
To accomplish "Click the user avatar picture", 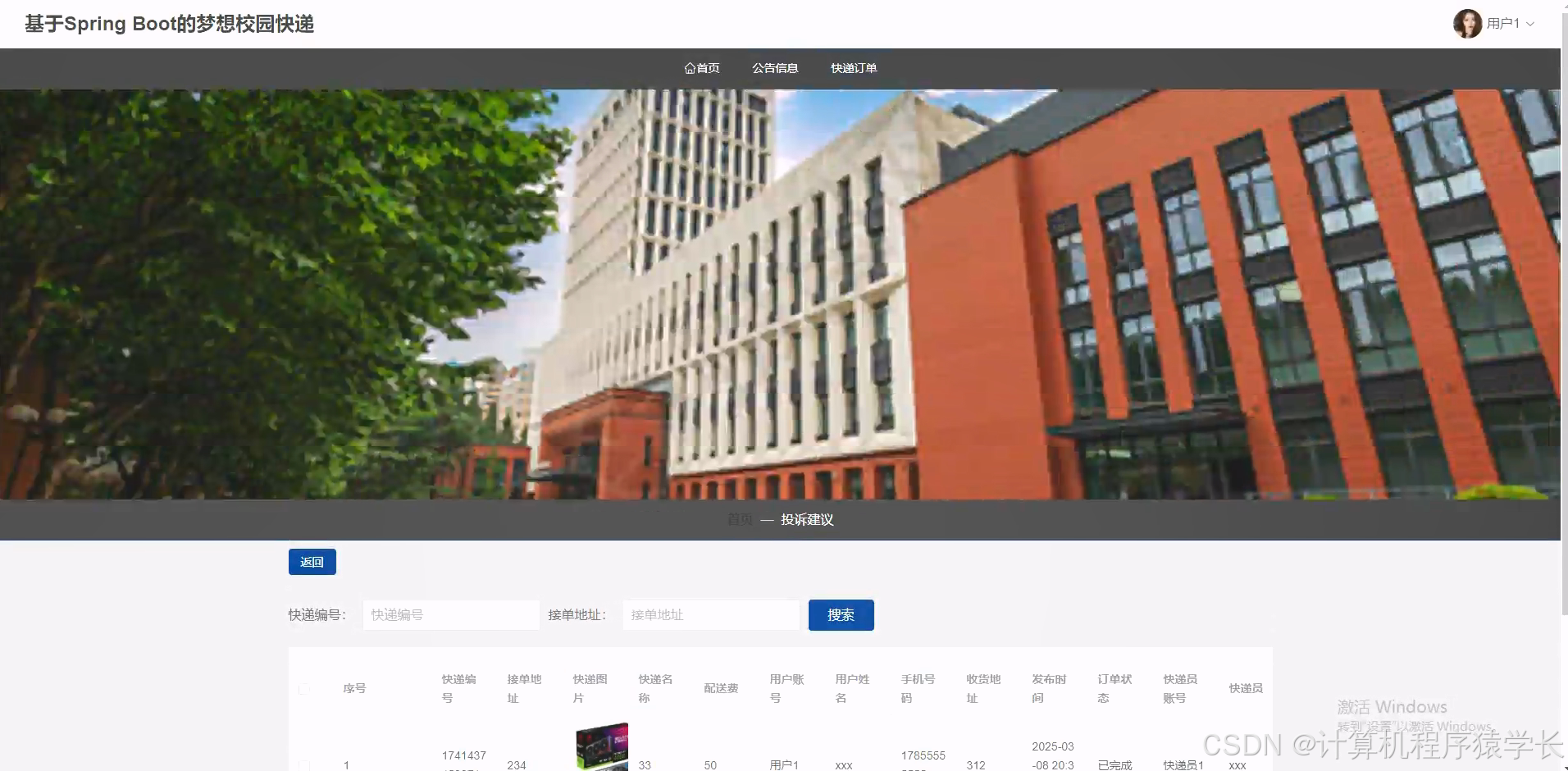I will (1467, 24).
